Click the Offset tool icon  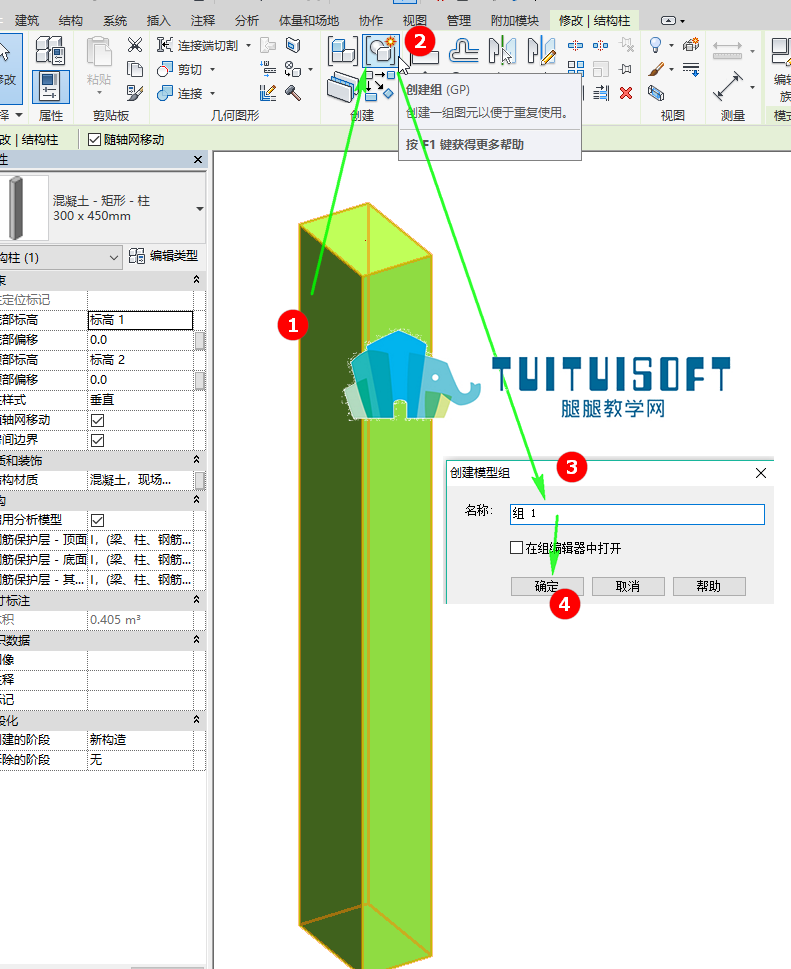tap(463, 51)
